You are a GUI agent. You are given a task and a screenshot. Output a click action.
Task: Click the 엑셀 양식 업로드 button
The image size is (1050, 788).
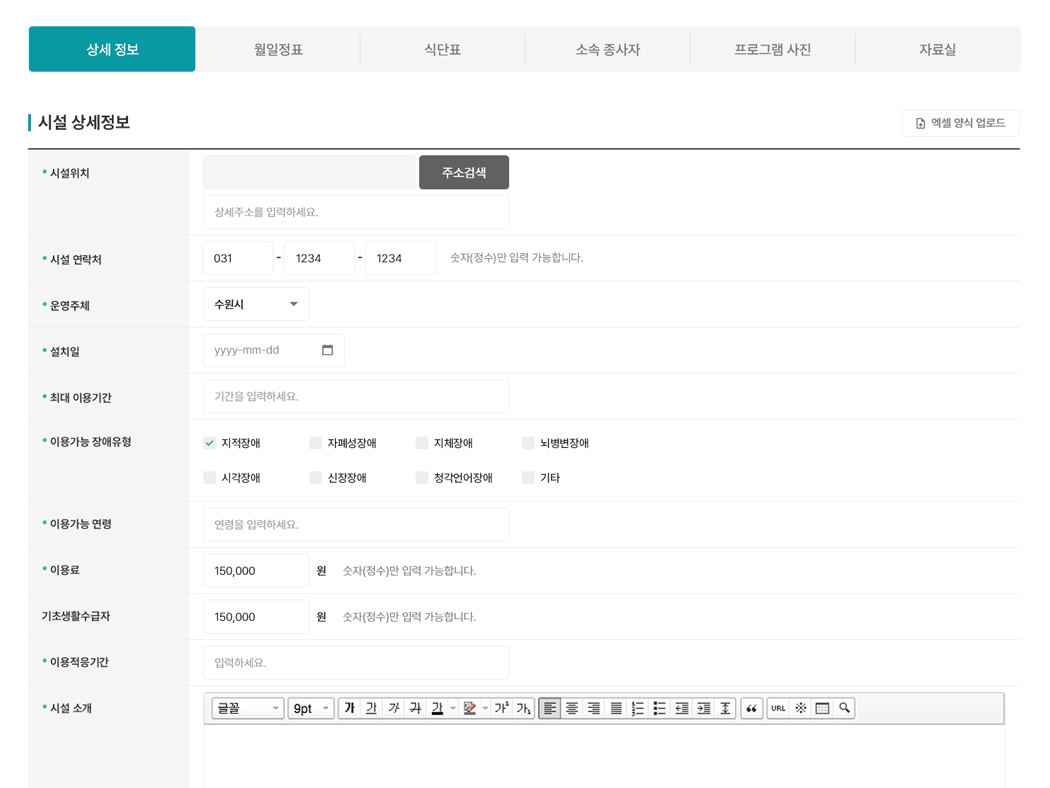[x=961, y=123]
